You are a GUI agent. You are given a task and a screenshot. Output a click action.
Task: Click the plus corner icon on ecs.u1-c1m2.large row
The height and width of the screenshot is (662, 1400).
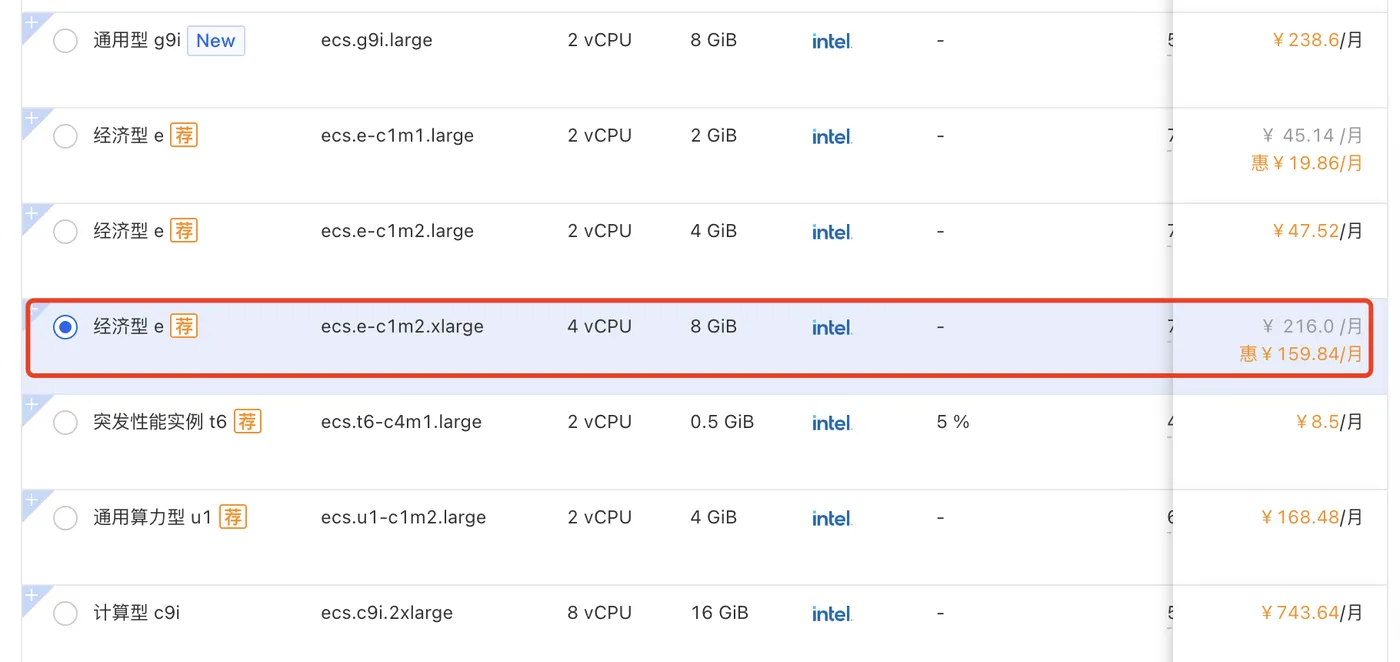click(x=32, y=500)
